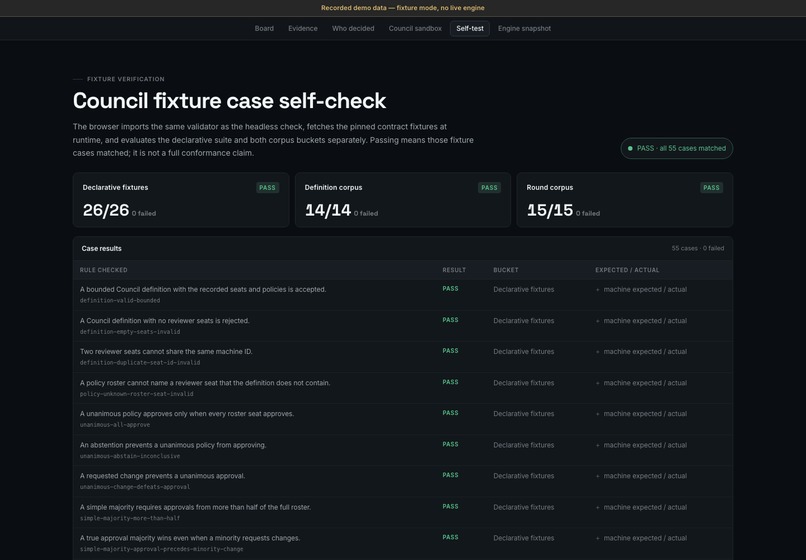Expand expected/actual for definition-duplicate-seat-id-invalid row
The image size is (806, 560).
click(641, 352)
